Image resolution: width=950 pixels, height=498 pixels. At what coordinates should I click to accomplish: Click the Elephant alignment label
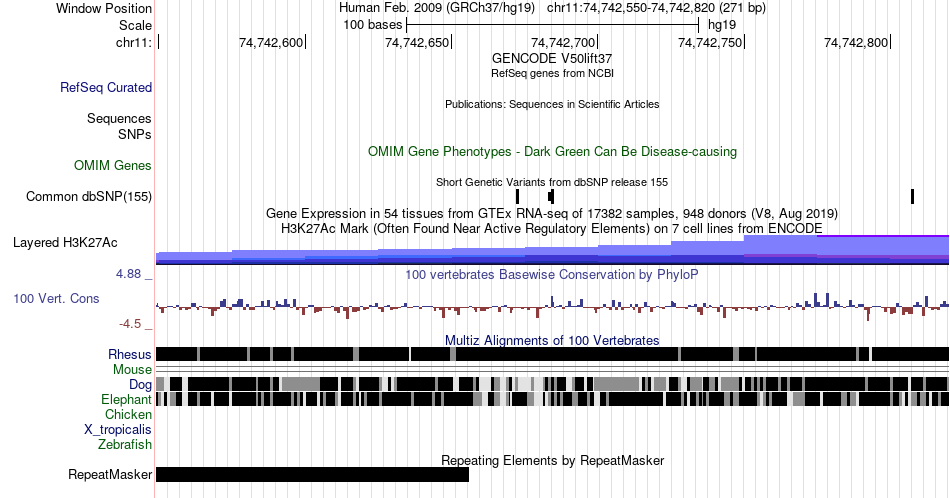point(126,399)
